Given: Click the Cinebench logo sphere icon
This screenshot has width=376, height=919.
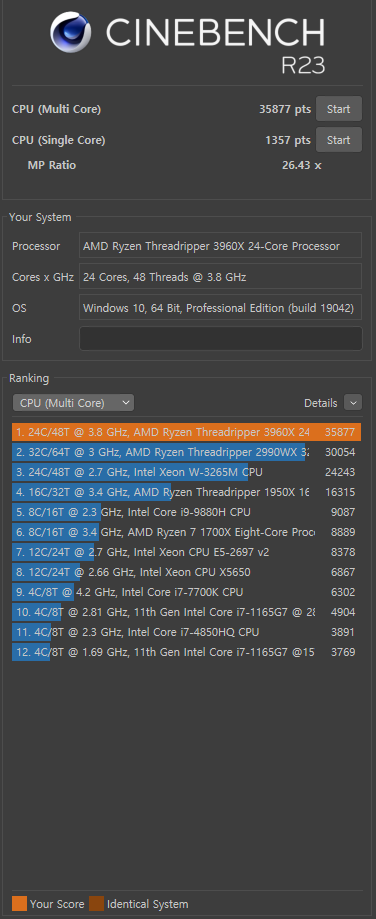Looking at the screenshot, I should [70, 32].
